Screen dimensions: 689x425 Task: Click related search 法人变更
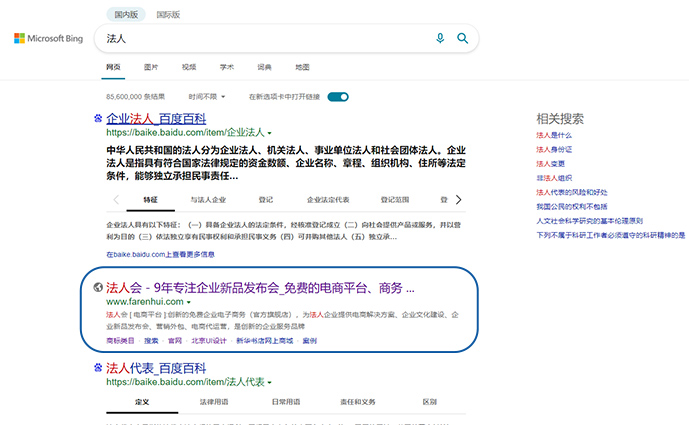(551, 163)
